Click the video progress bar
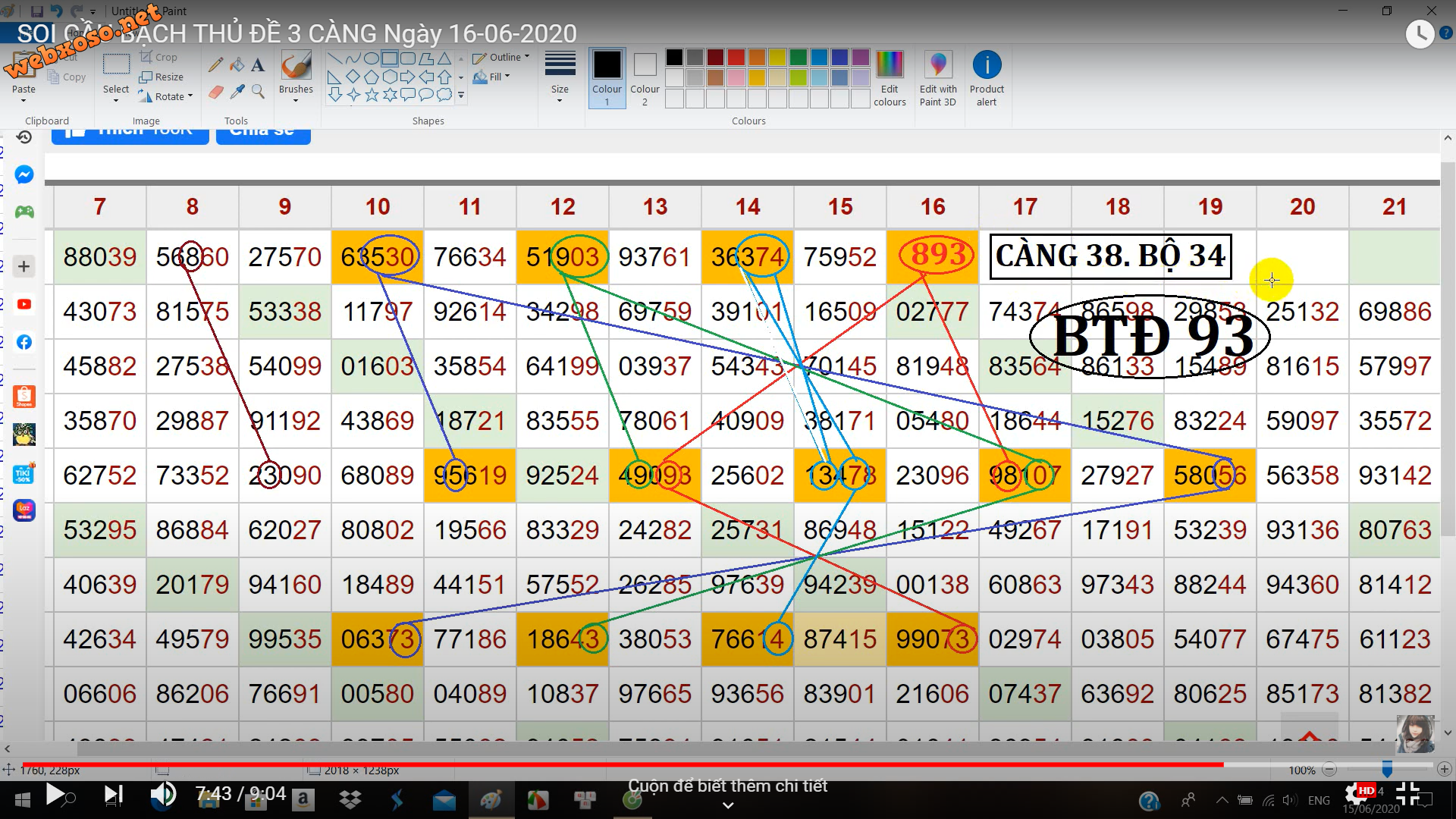This screenshot has height=819, width=1456. click(x=728, y=764)
